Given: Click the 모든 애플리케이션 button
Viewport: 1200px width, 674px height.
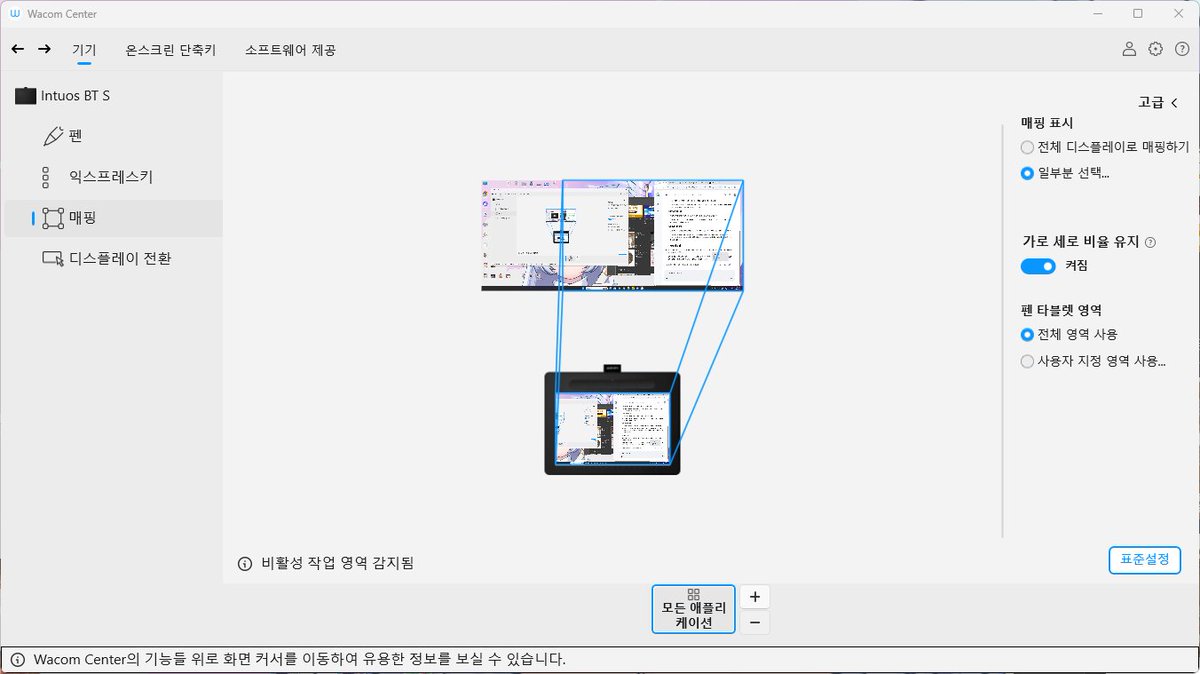Looking at the screenshot, I should (693, 608).
